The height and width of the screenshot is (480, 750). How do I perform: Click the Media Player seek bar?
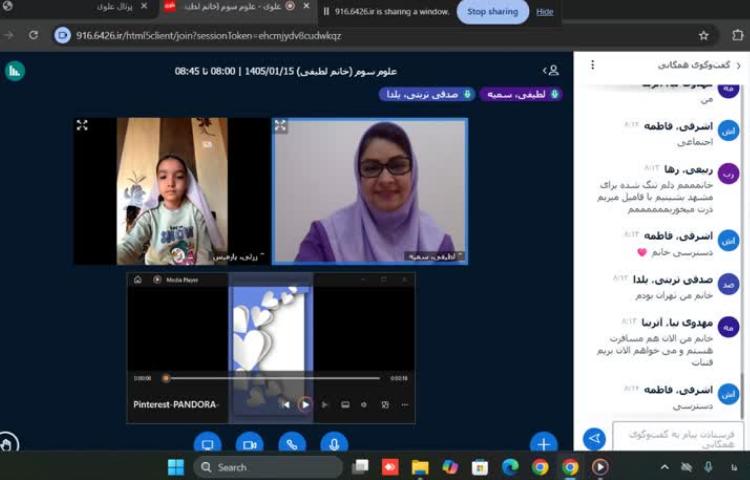[x=273, y=378]
